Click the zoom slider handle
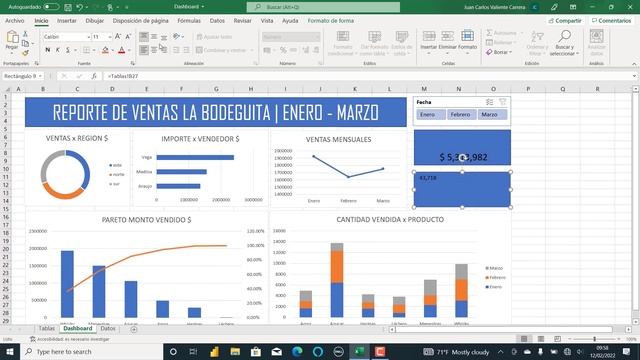This screenshot has width=640, height=360. pos(595,339)
